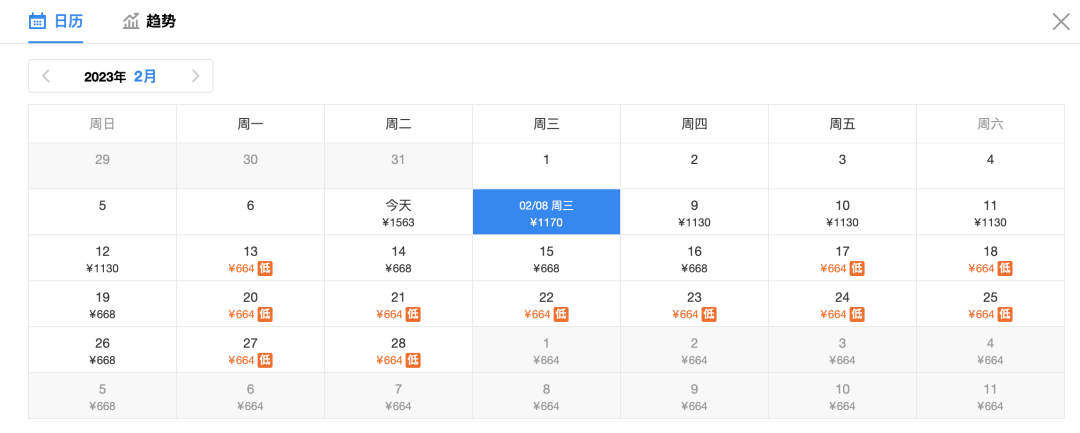
Task: Click the 低 badge on February 17
Action: [857, 268]
